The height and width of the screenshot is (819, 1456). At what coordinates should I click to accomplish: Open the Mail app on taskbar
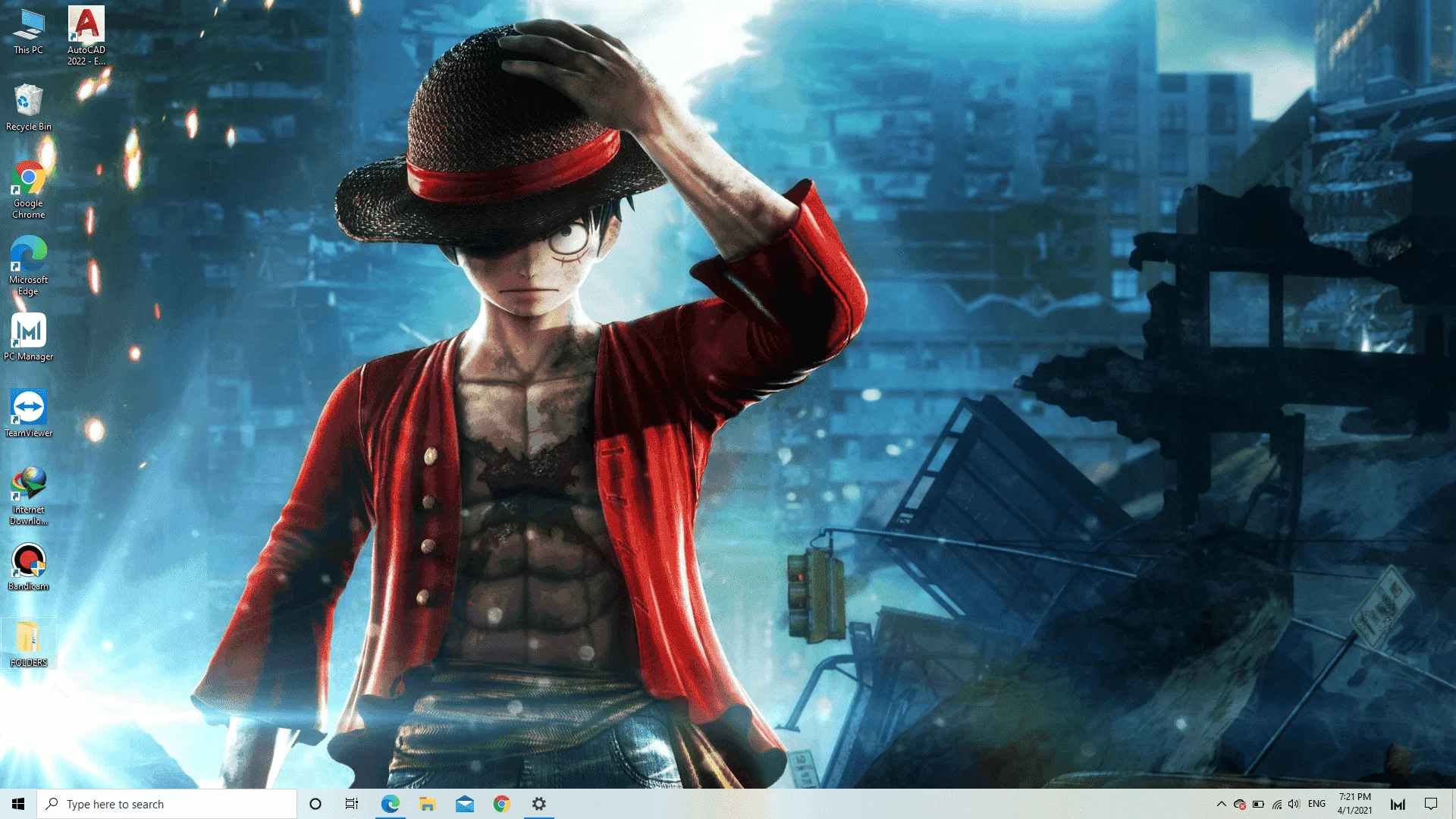pos(464,804)
